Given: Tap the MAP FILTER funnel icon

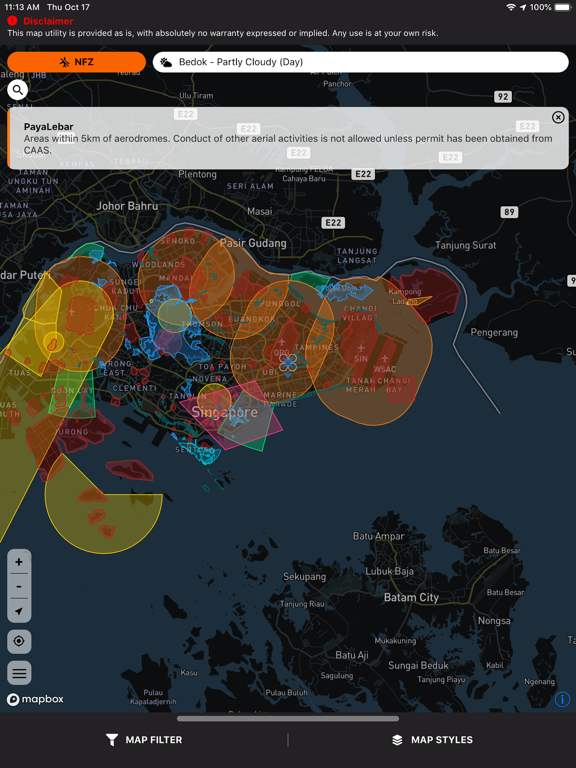Looking at the screenshot, I should (112, 740).
